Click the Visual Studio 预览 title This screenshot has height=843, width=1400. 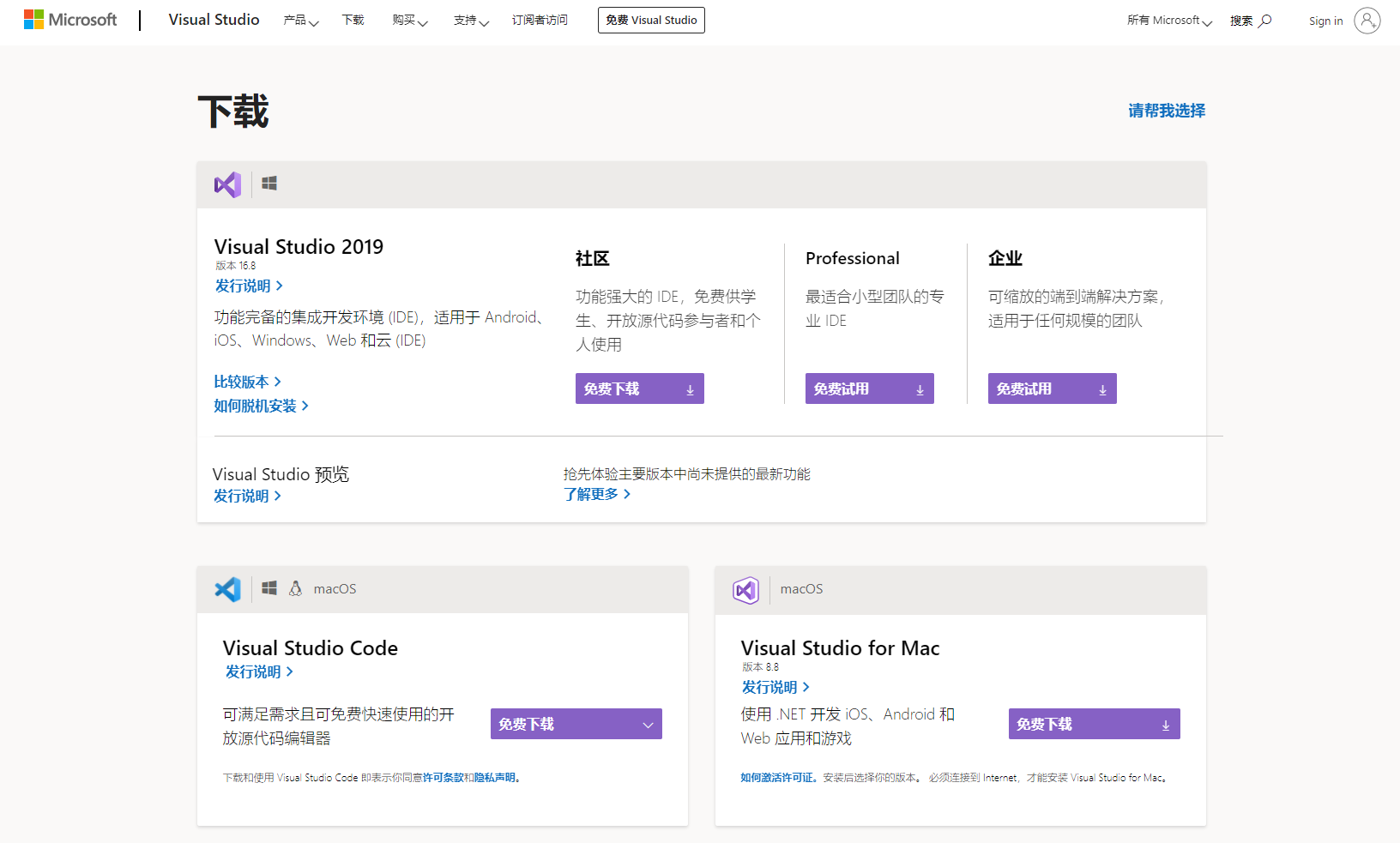pyautogui.click(x=281, y=474)
